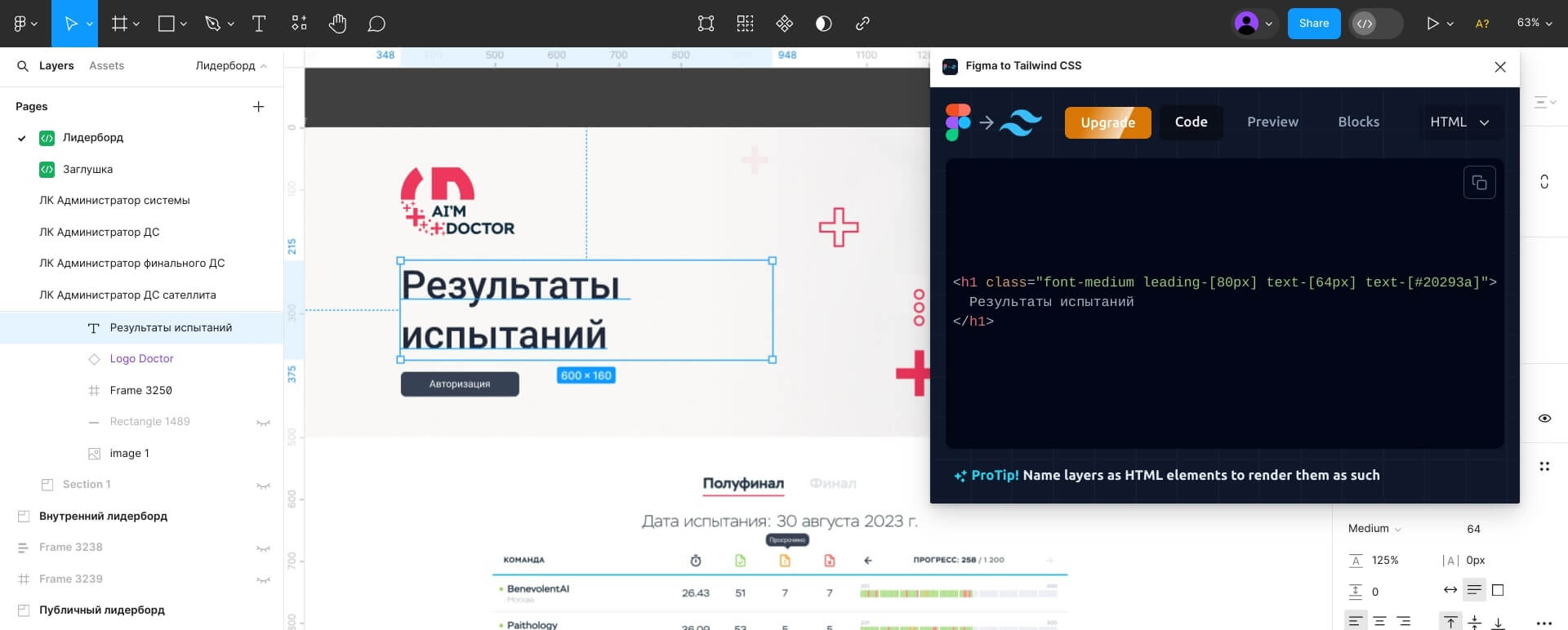The image size is (1568, 630).
Task: Open the HTML output format dropdown
Action: 1459,122
